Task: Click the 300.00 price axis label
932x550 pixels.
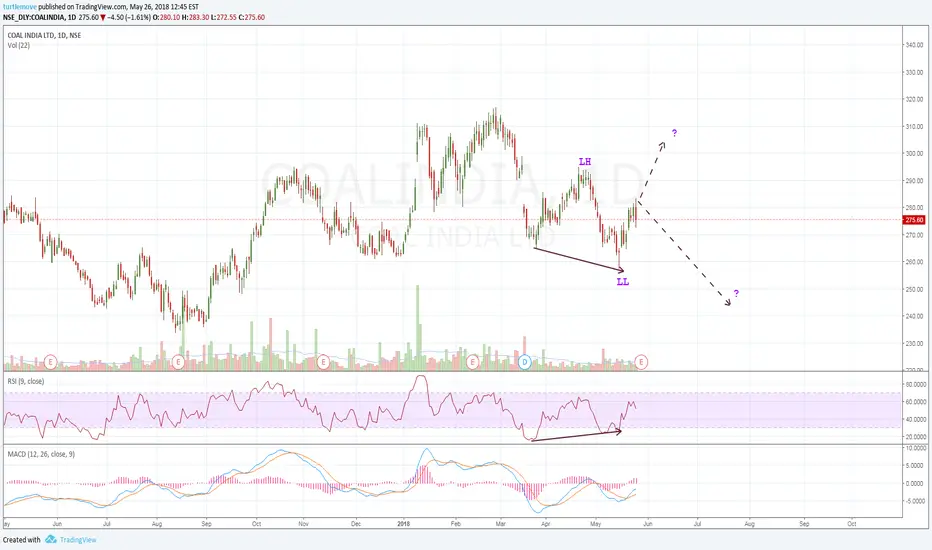Action: [914, 153]
